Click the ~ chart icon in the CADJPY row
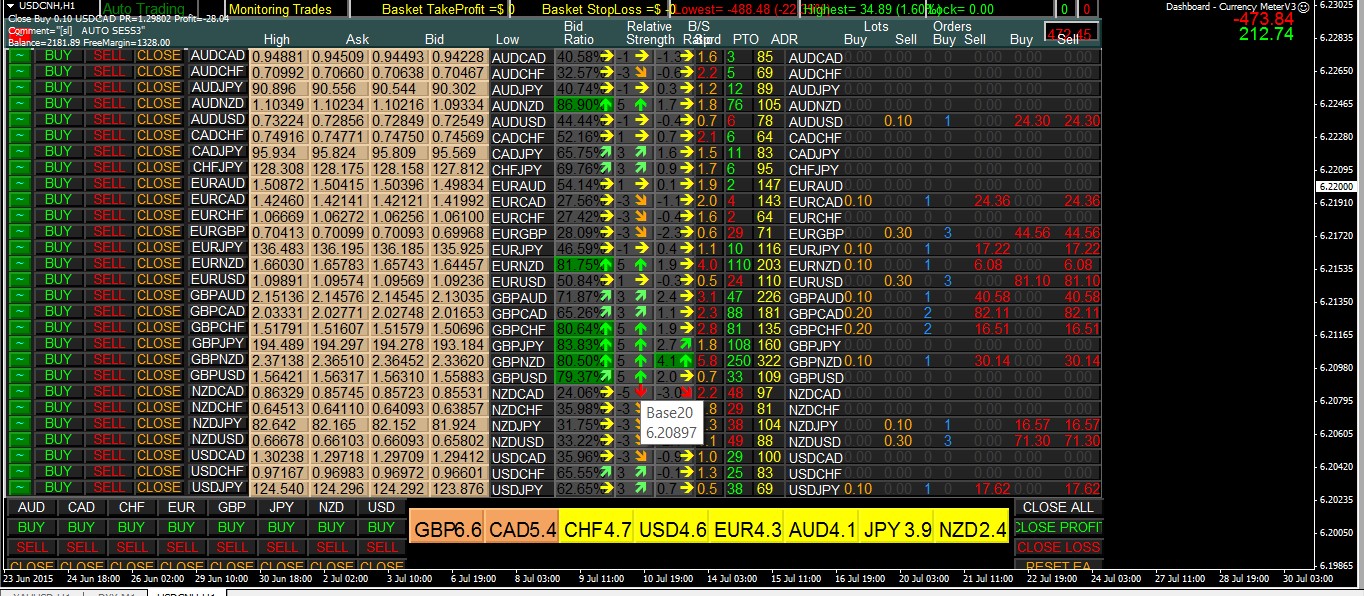The width and height of the screenshot is (1364, 596). [18, 153]
